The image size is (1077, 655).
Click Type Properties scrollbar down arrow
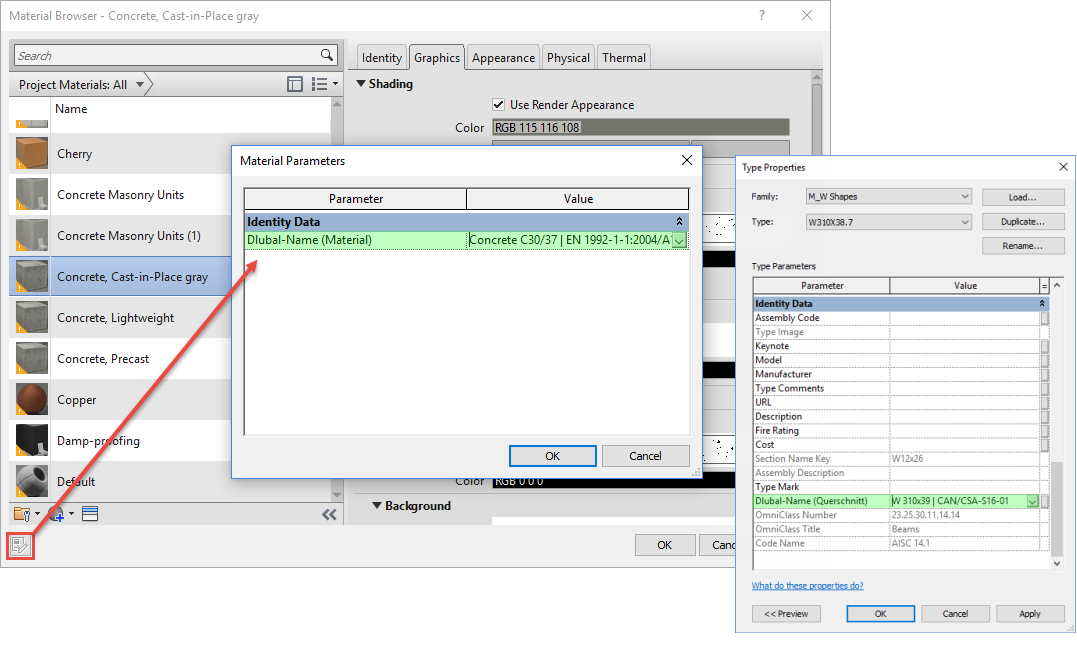[x=1056, y=563]
